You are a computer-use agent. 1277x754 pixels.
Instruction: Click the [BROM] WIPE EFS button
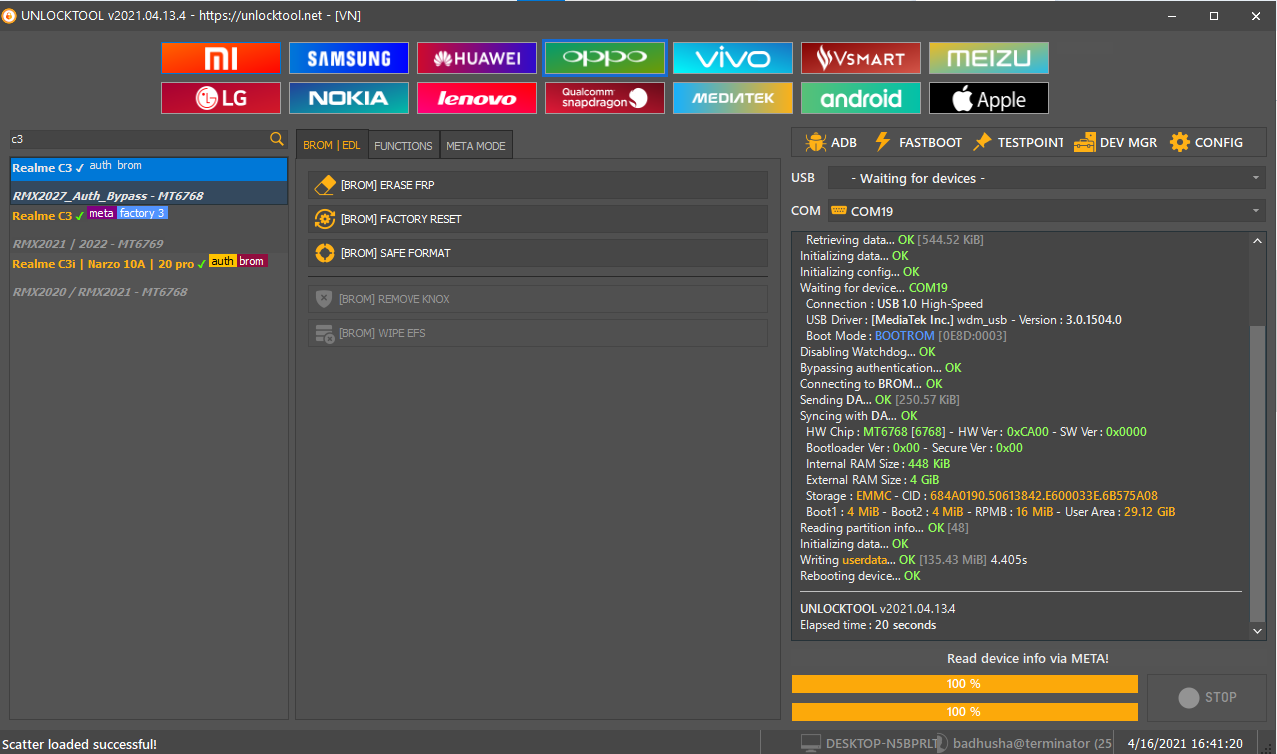click(x=538, y=333)
